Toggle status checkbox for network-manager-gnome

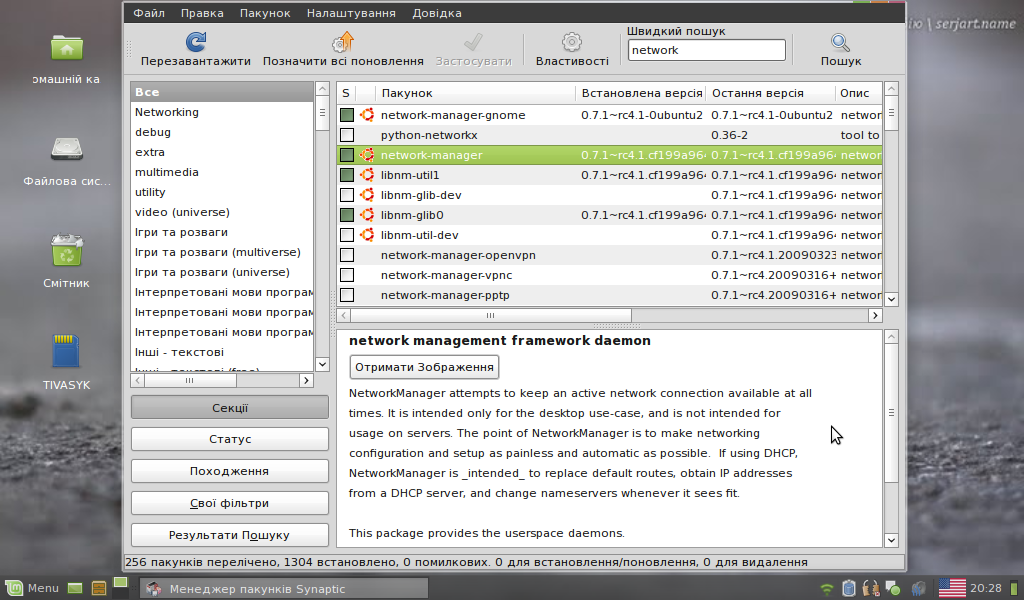347,115
